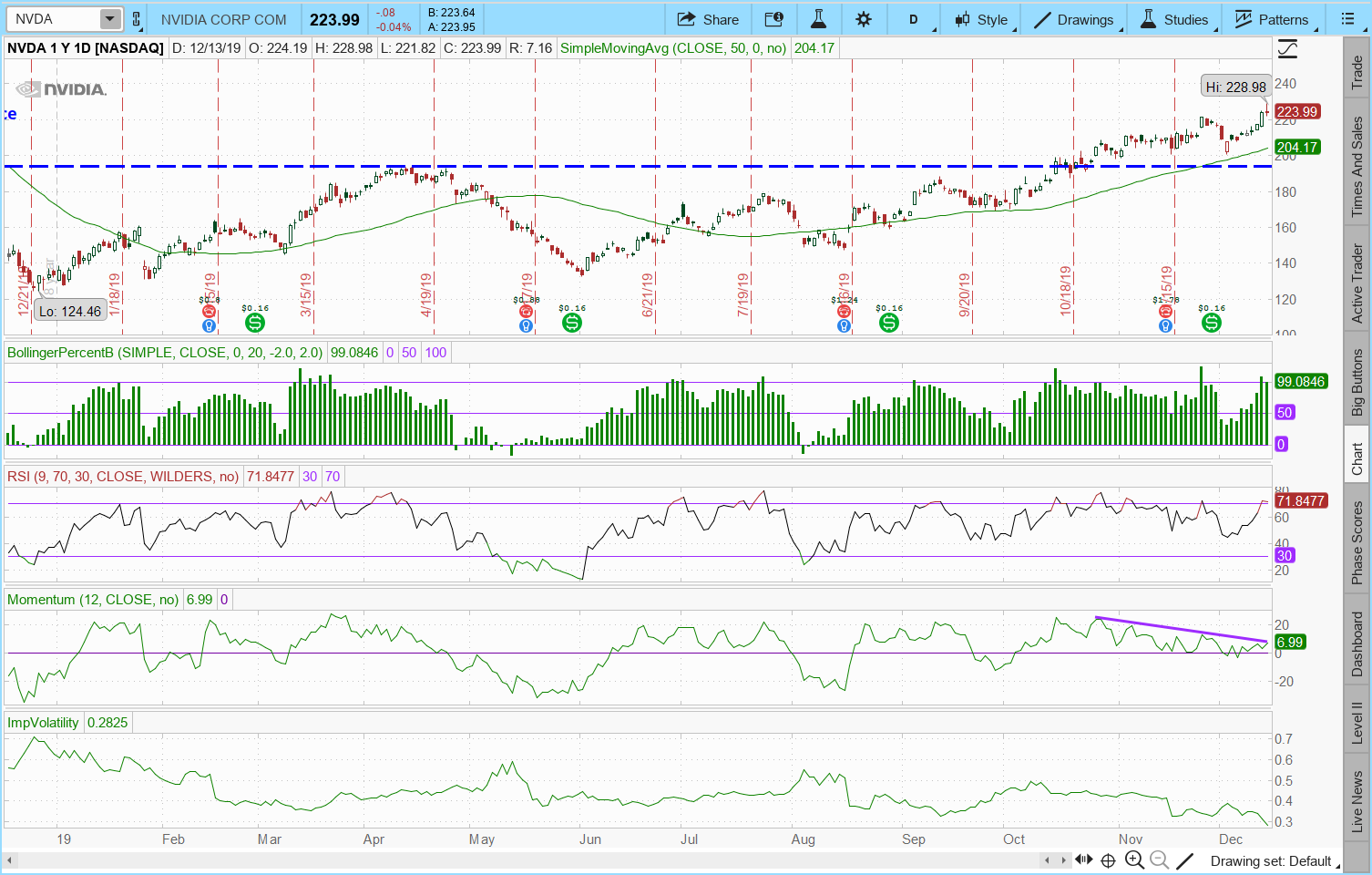Viewport: 1372px width, 875px height.
Task: Open the Times And Sales side tab
Action: pyautogui.click(x=1357, y=168)
